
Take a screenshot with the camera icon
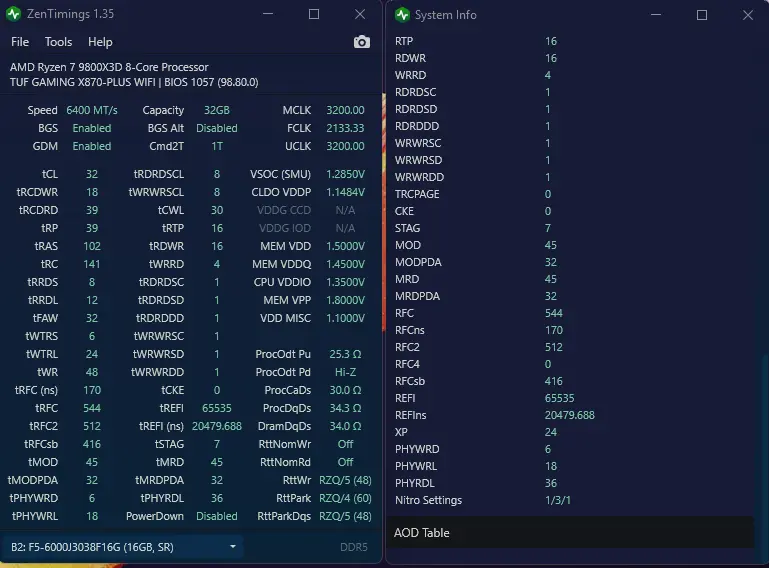361,42
